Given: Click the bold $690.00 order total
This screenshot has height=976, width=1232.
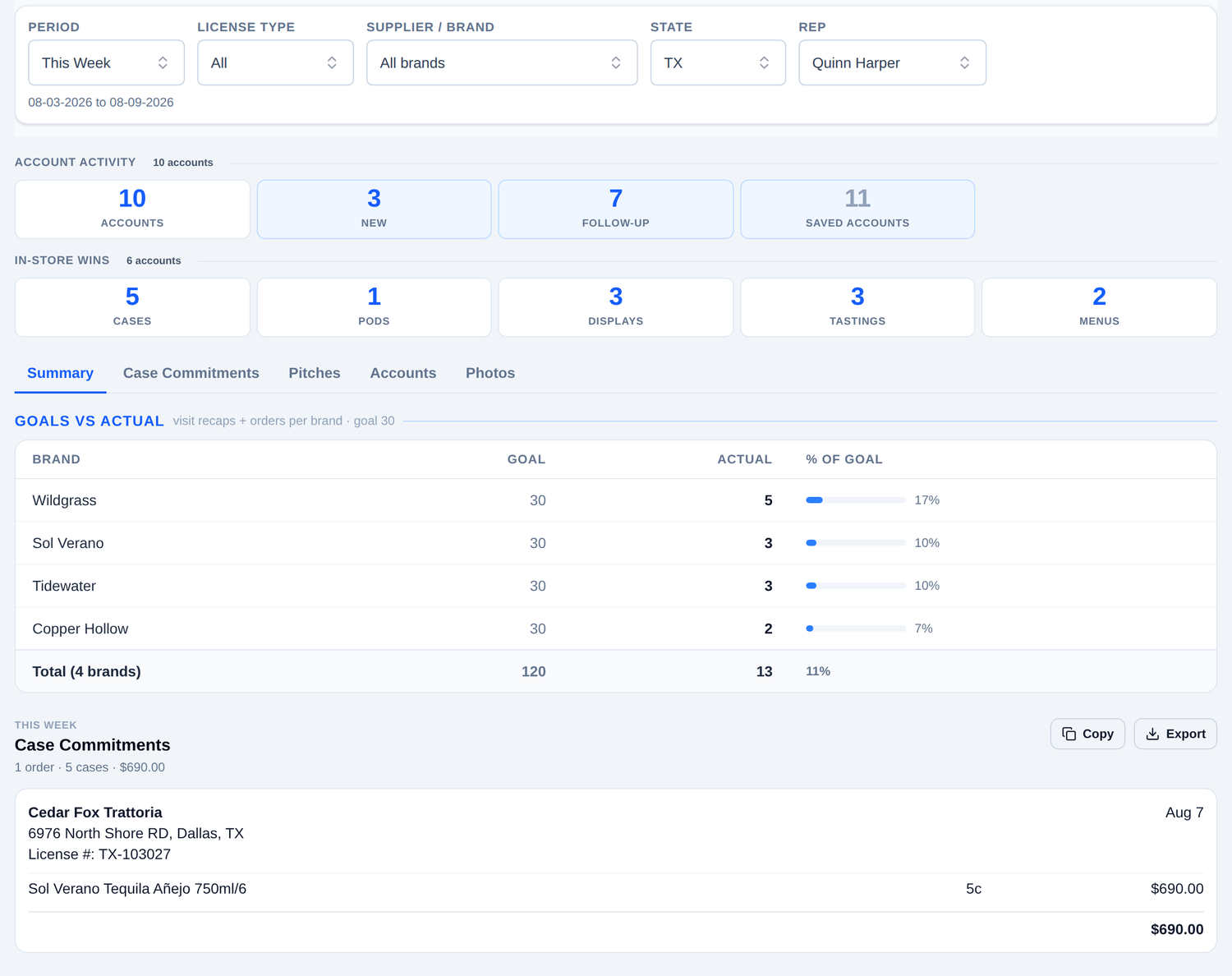Looking at the screenshot, I should (1177, 929).
